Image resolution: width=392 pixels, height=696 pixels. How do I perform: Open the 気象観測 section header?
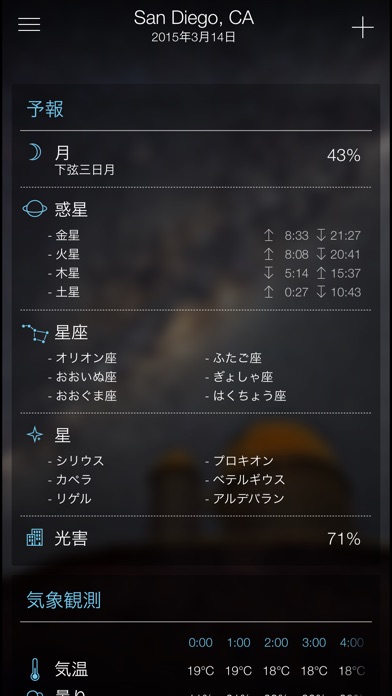[x=63, y=600]
